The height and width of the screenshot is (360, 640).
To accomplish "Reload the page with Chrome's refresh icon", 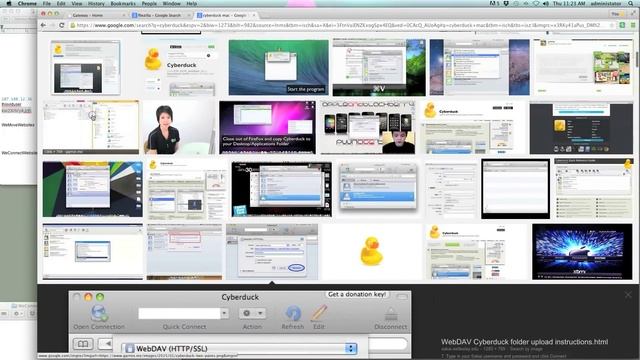I will pos(62,25).
